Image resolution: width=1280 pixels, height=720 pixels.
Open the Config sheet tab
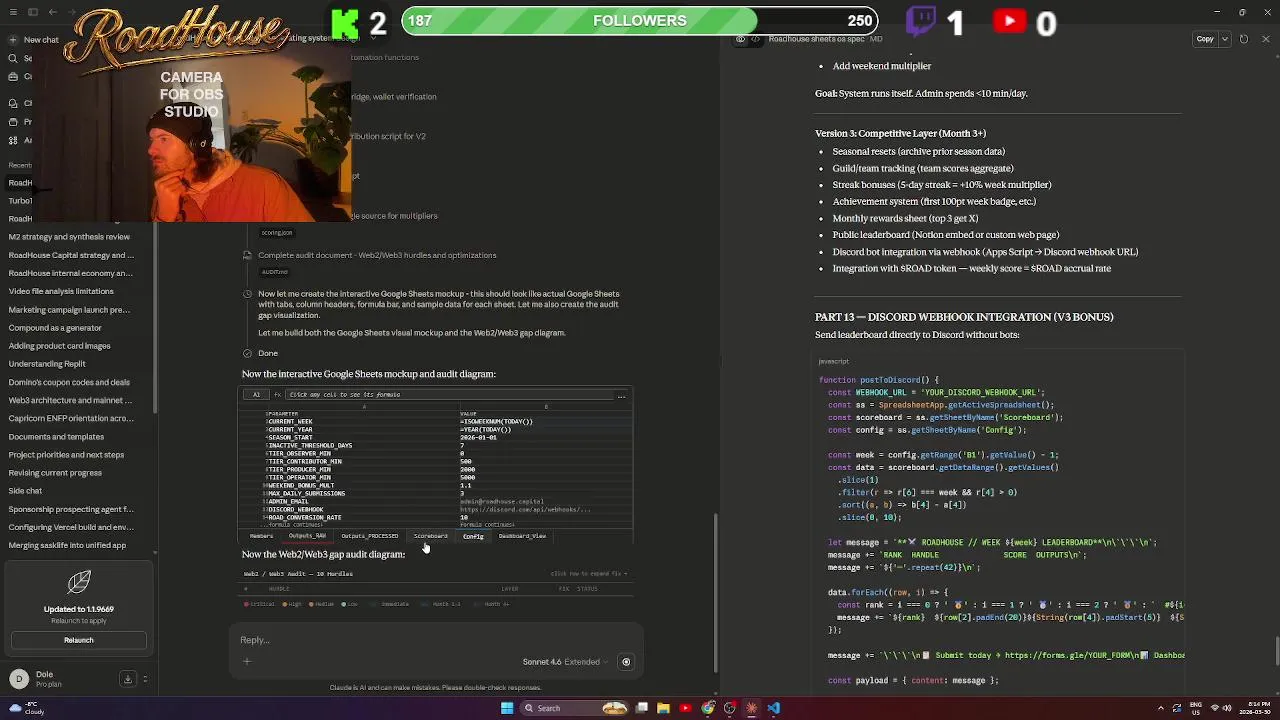(x=473, y=536)
